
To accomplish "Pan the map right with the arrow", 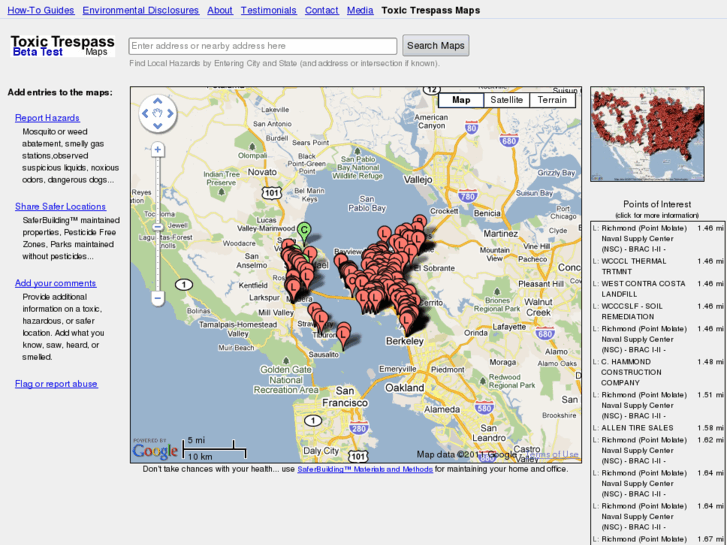I will (170, 113).
